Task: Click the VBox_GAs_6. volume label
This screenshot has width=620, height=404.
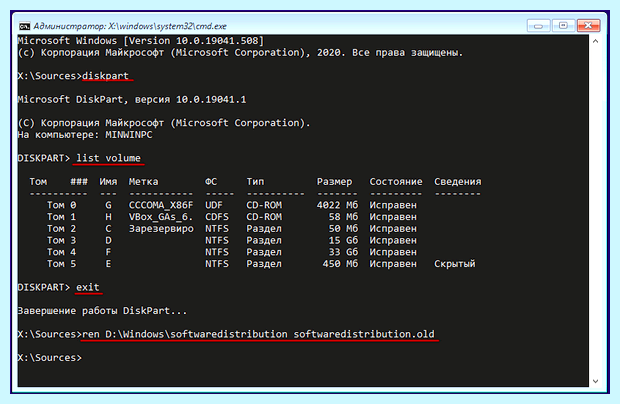Action: coord(161,217)
